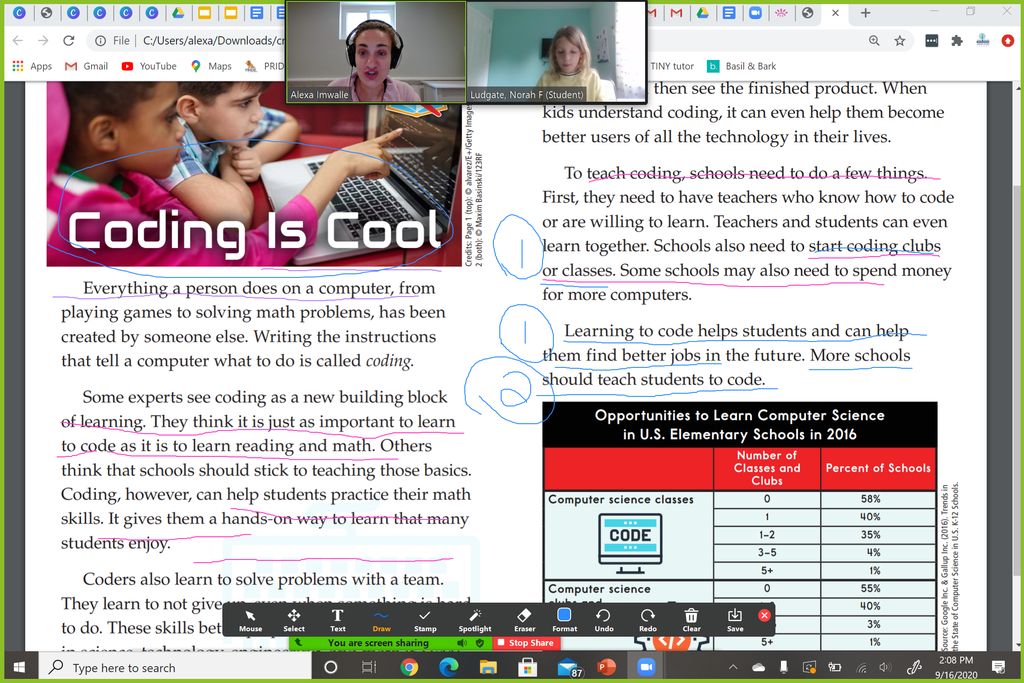This screenshot has height=683, width=1024.
Task: Pick the Text annotation tool
Action: click(x=338, y=620)
